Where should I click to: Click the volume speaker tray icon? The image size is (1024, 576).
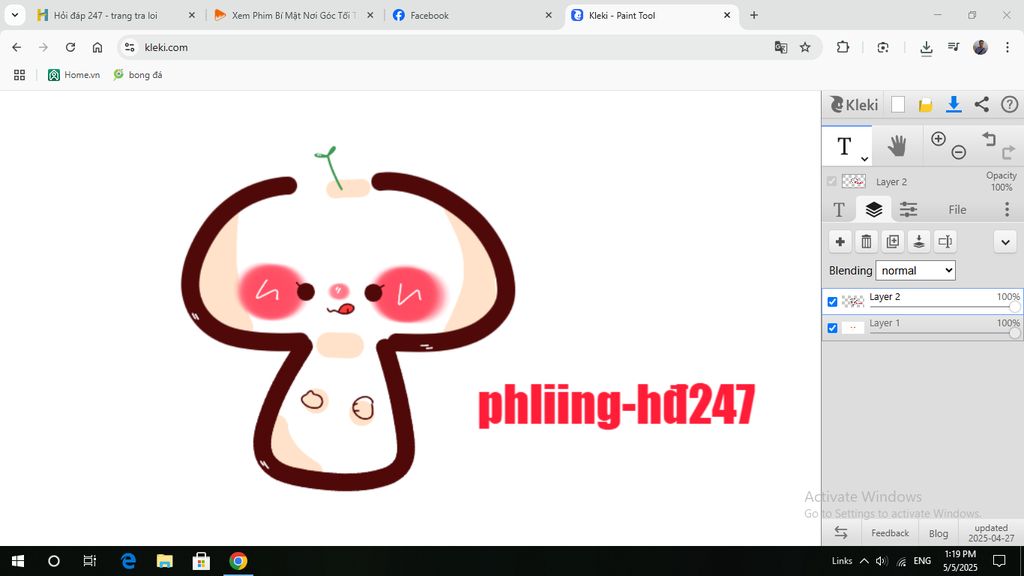[882, 561]
